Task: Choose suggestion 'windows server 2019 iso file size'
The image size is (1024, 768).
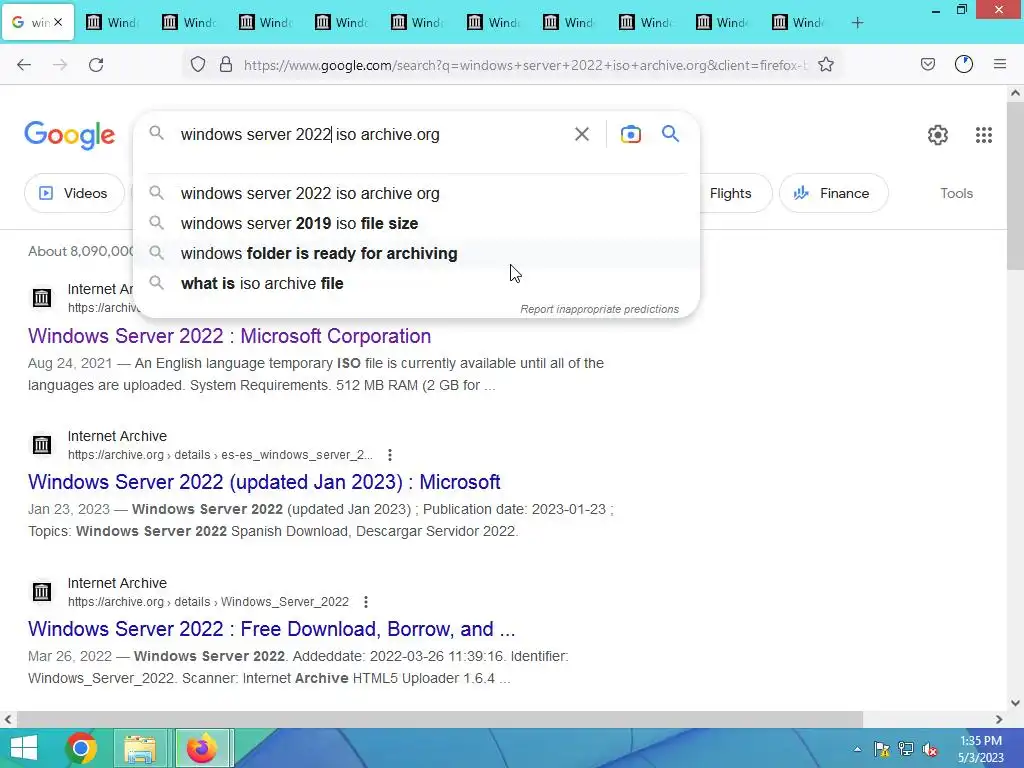Action: pyautogui.click(x=417, y=223)
